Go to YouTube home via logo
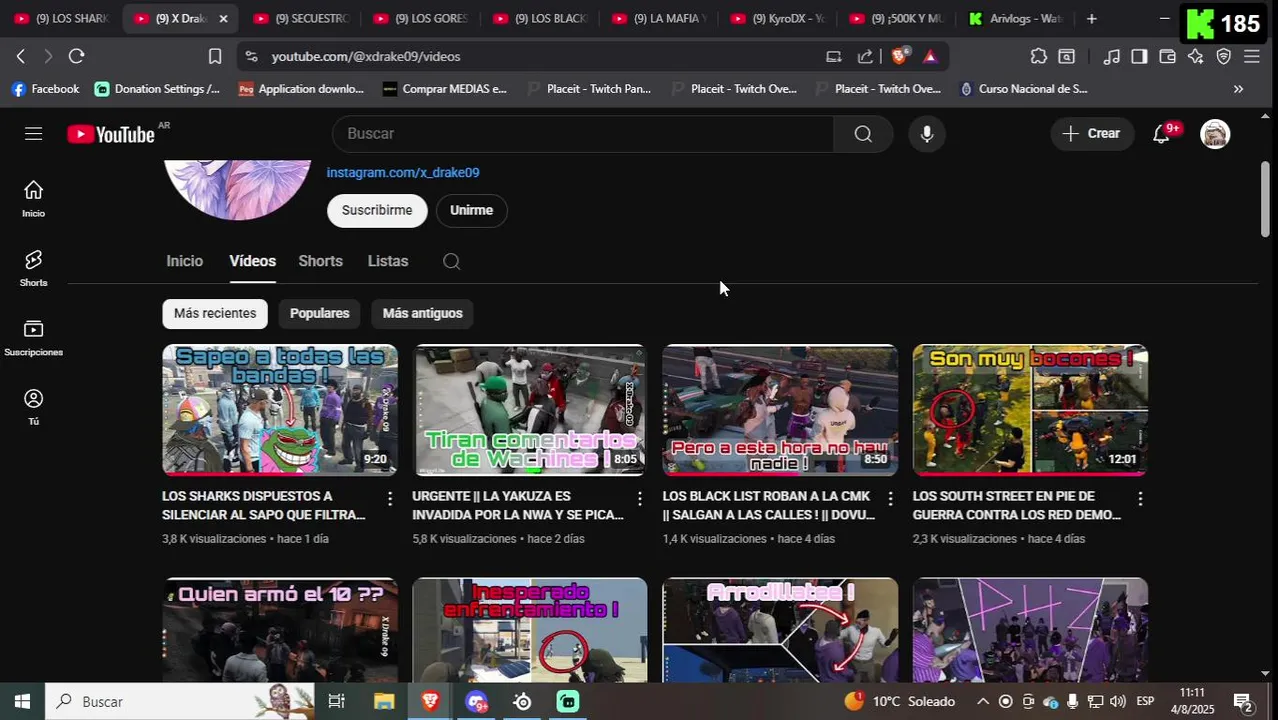 [x=111, y=134]
